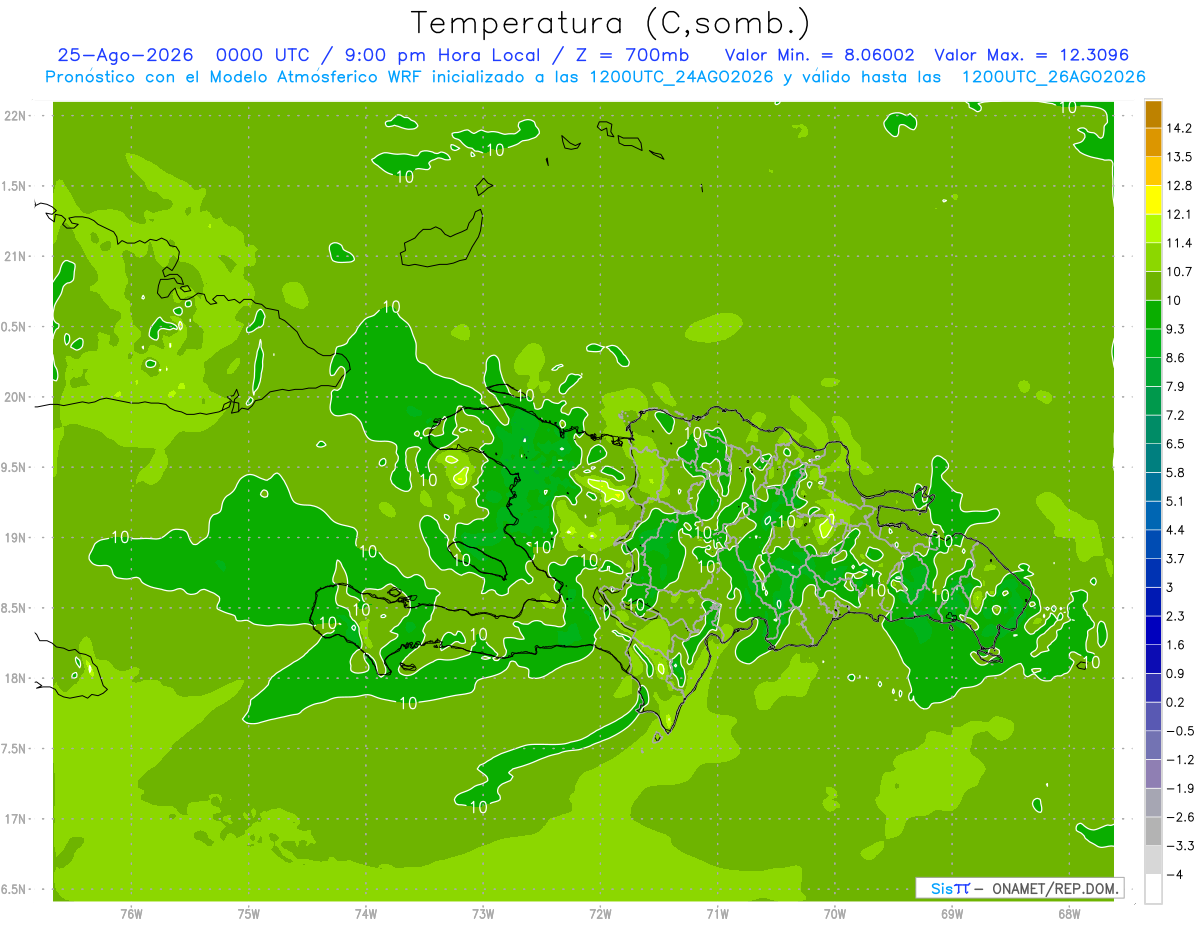Select the yellow legend swatch between 12.1 and 12.8
The width and height of the screenshot is (1200, 927).
(x=1153, y=199)
